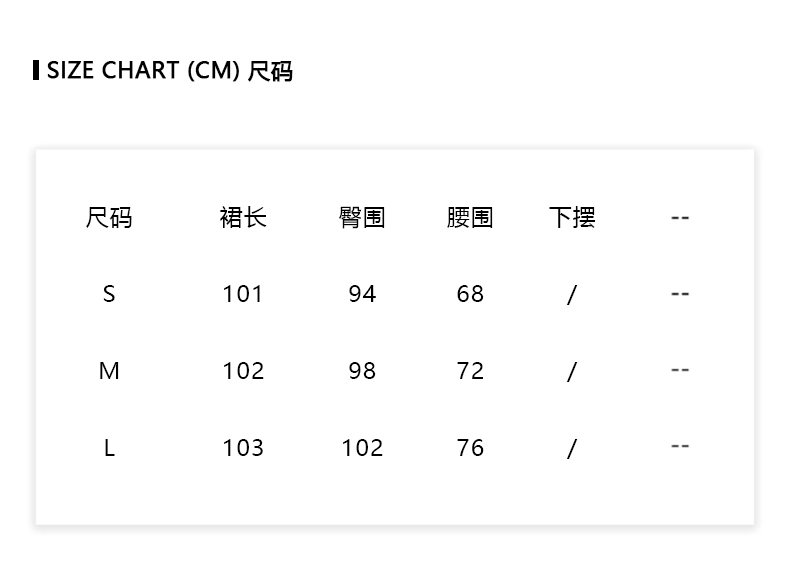Click the 下摆 column header
Image resolution: width=790 pixels, height=575 pixels.
(572, 217)
